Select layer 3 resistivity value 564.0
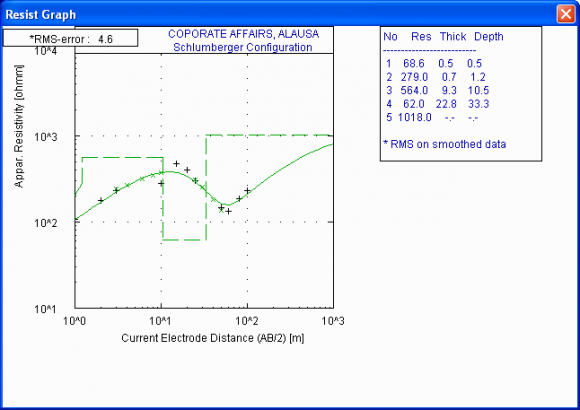The width and height of the screenshot is (580, 410). (414, 90)
